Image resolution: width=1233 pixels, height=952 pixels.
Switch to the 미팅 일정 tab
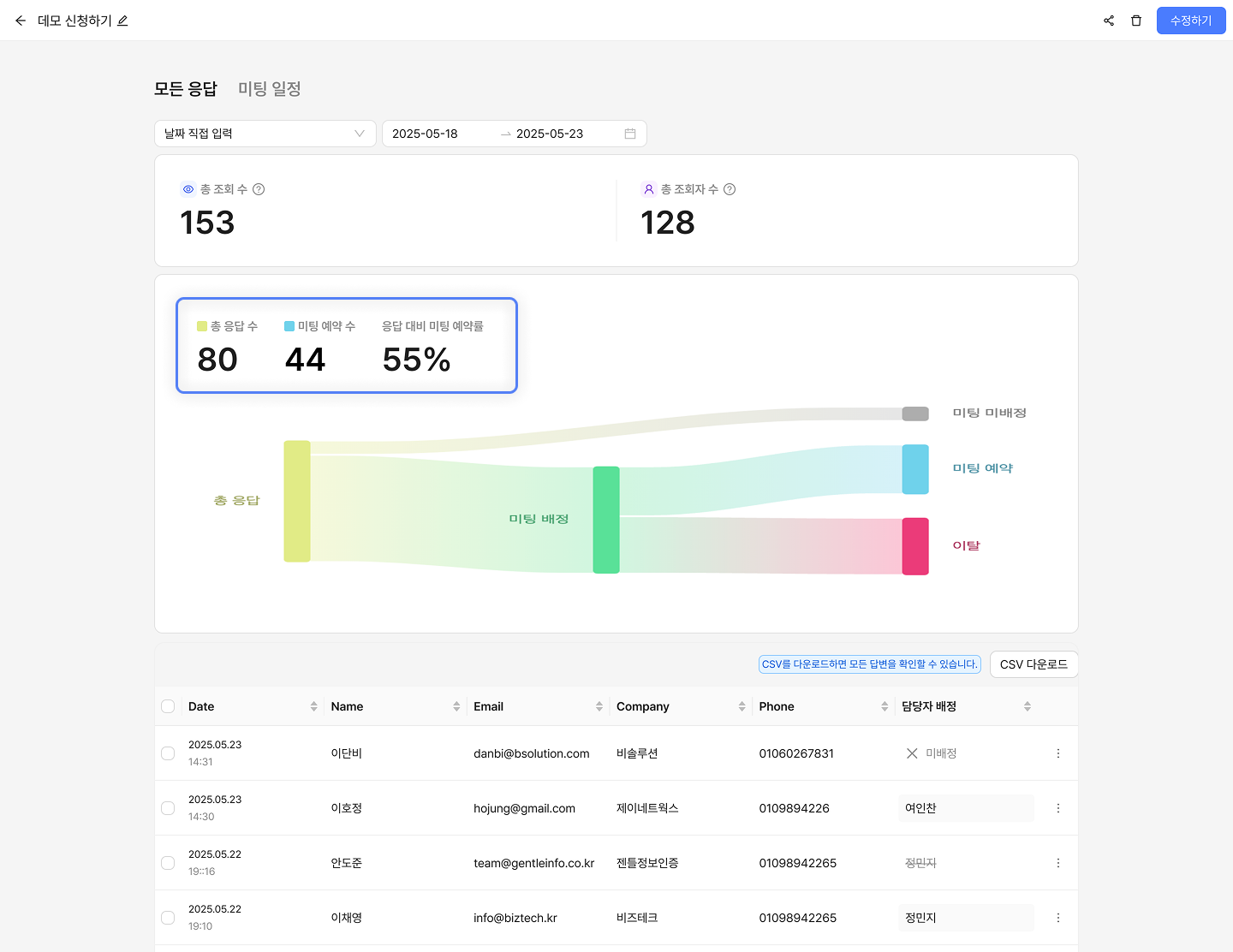[x=269, y=89]
